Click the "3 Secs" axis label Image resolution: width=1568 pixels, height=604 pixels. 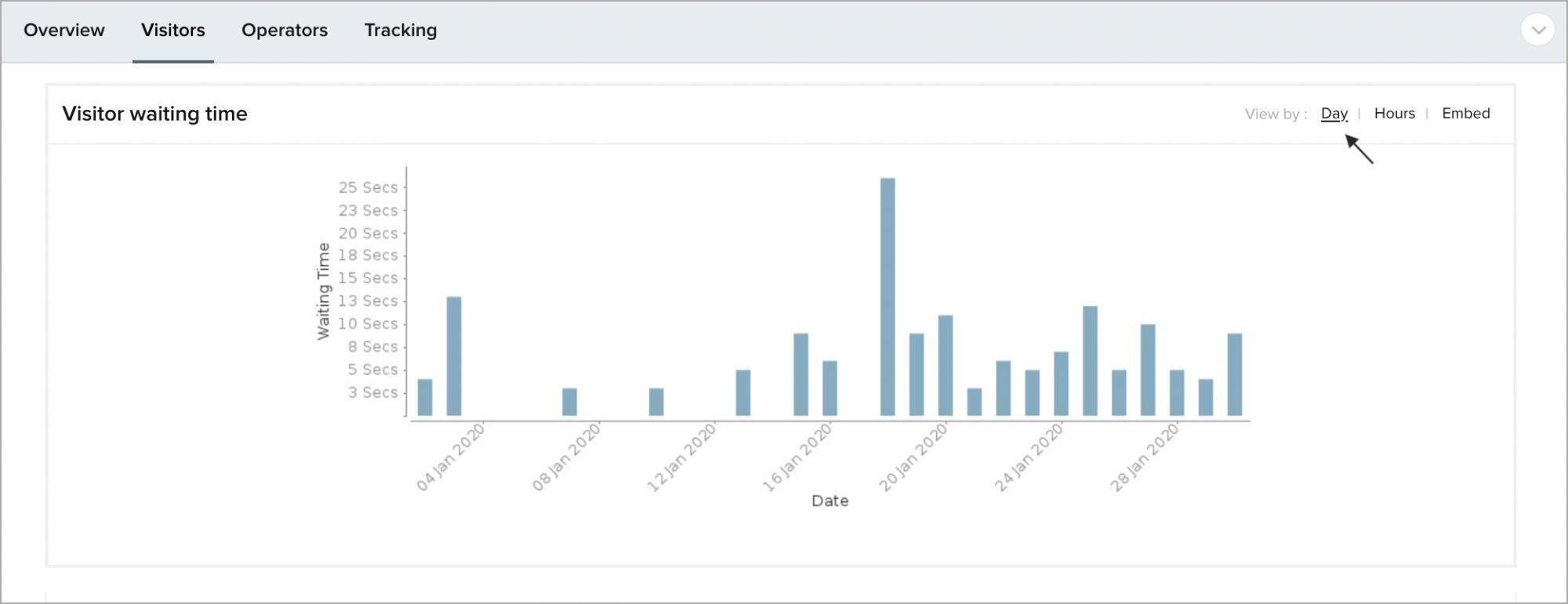[372, 392]
